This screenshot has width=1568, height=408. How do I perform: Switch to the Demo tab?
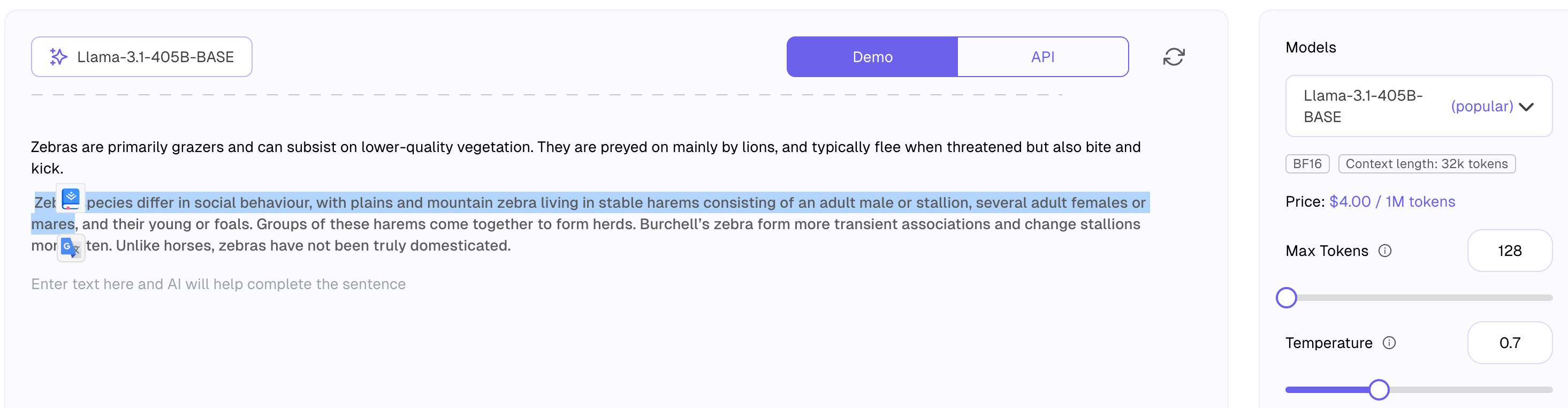(872, 57)
